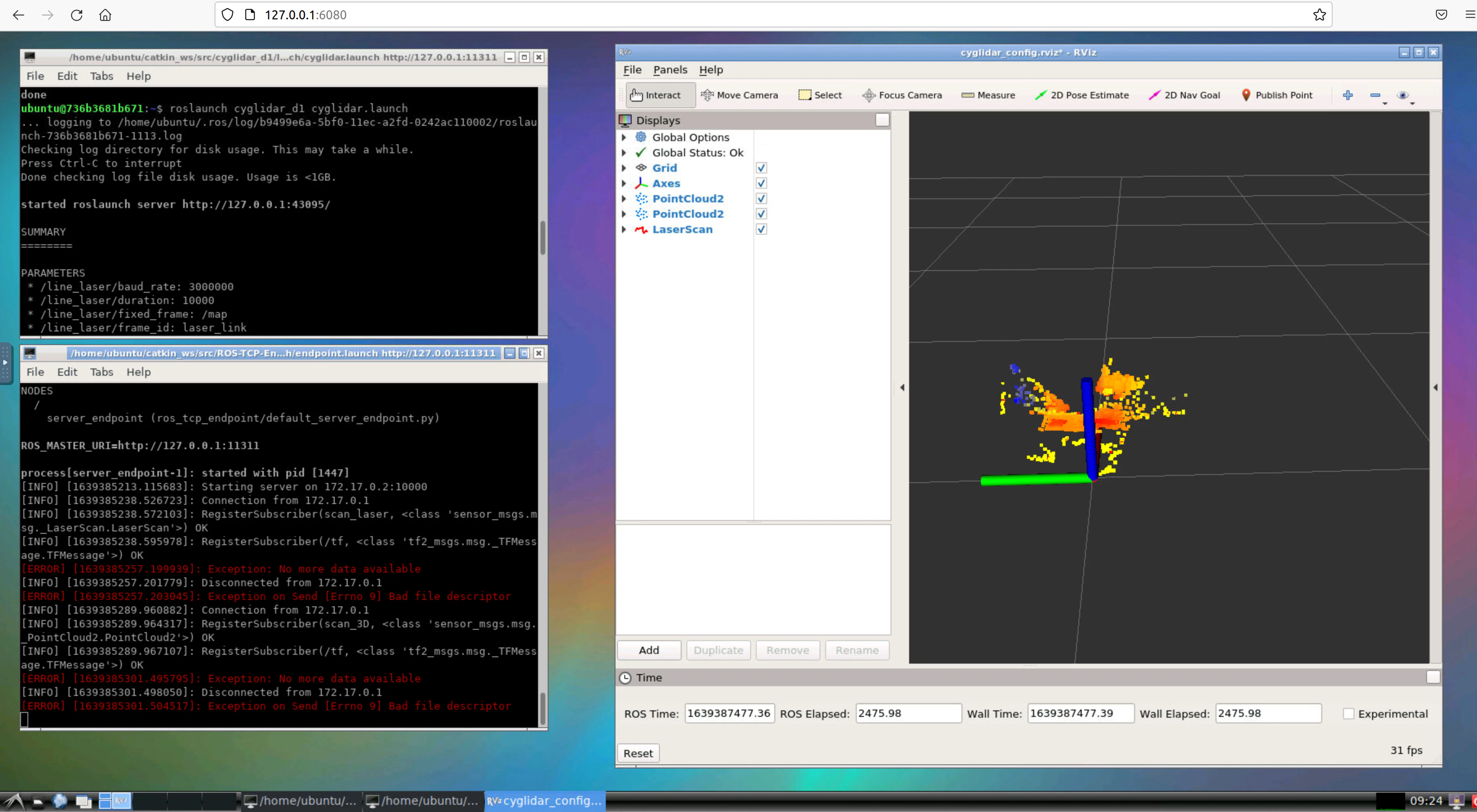Open the RViz Panels menu
This screenshot has height=812, width=1477.
point(670,70)
